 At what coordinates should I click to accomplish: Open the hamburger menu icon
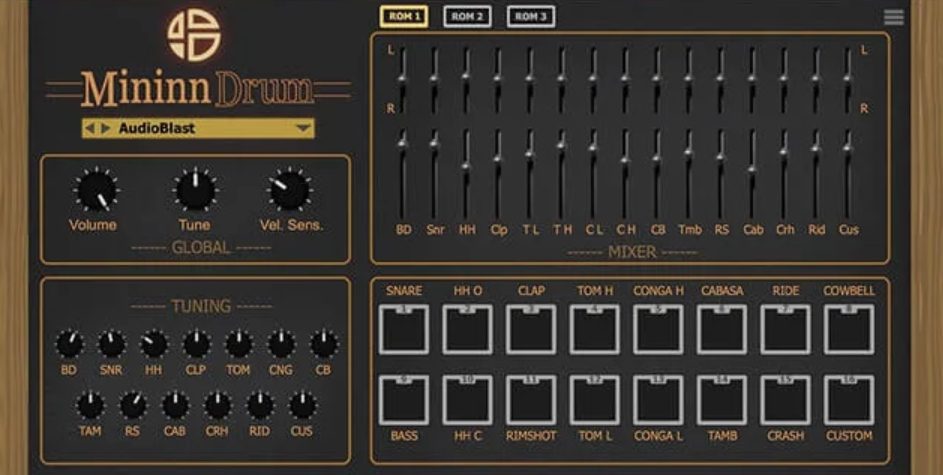[894, 17]
